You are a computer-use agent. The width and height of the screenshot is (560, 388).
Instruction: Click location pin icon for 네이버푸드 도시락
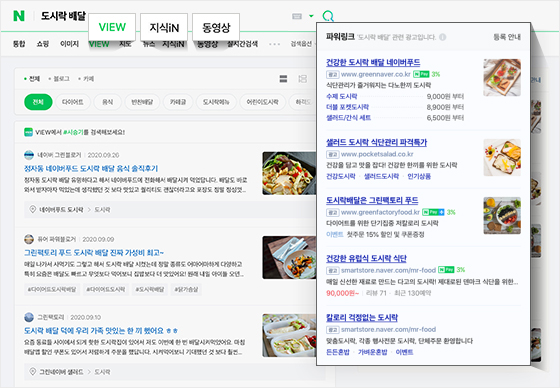[32, 209]
